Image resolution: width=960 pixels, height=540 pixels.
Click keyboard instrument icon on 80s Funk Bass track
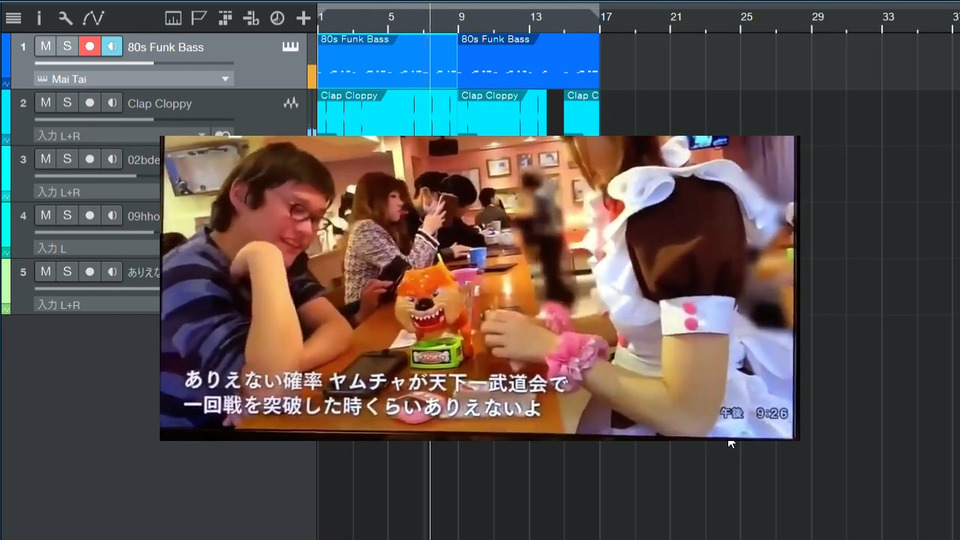pos(290,47)
